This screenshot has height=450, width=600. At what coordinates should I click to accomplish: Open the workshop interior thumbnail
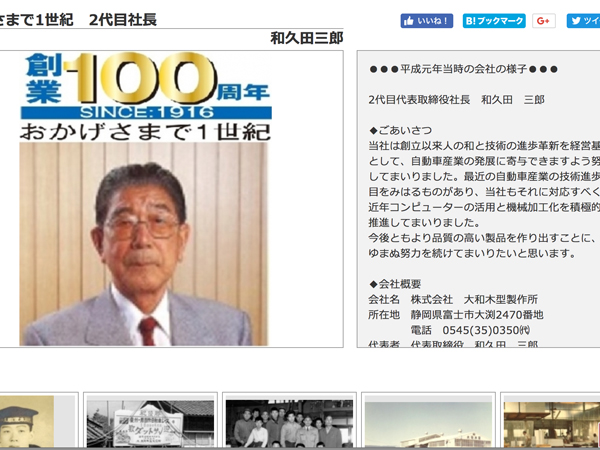pos(552,424)
